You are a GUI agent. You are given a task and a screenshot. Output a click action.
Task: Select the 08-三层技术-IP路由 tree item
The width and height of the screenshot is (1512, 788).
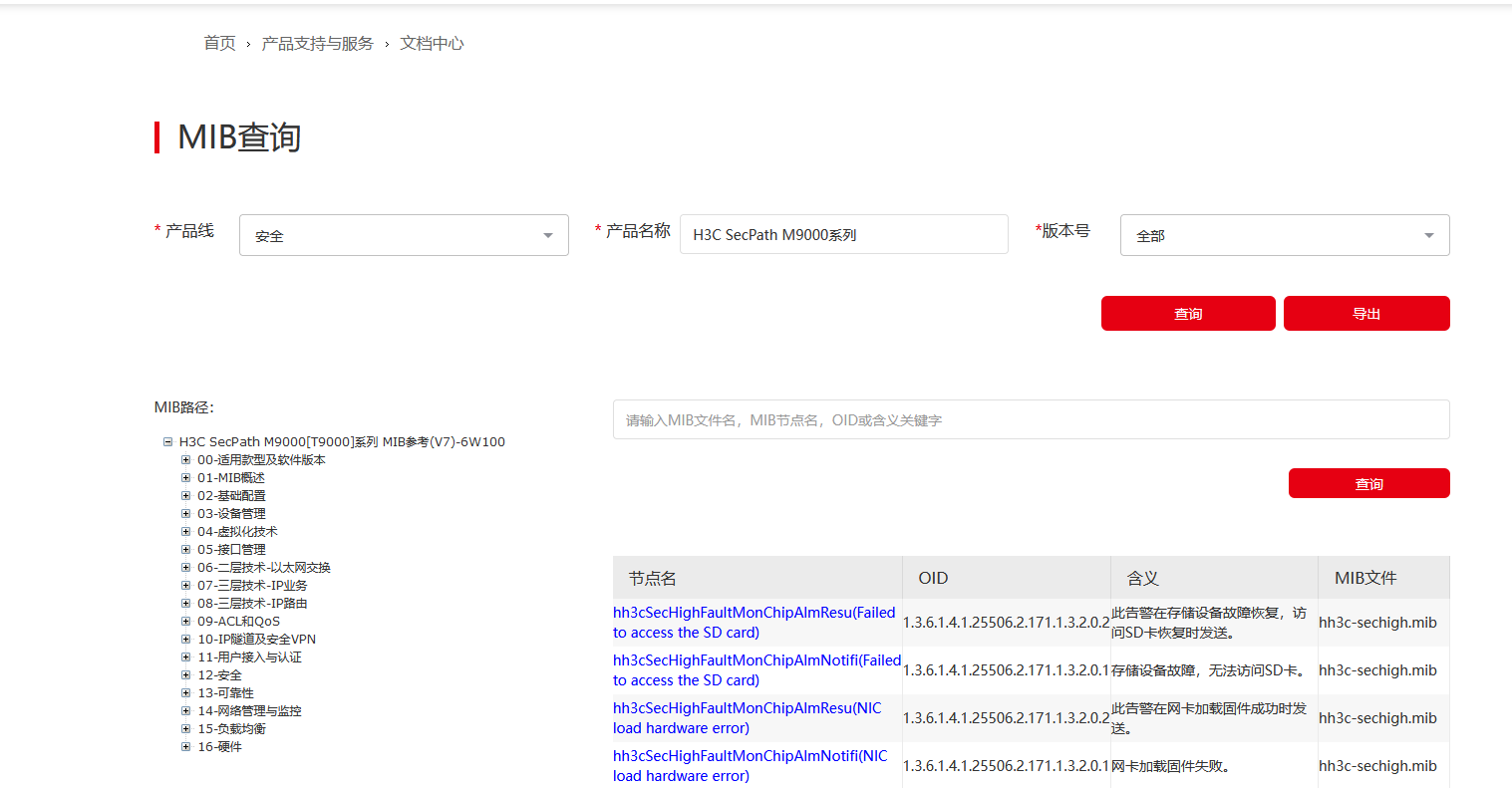click(x=252, y=604)
